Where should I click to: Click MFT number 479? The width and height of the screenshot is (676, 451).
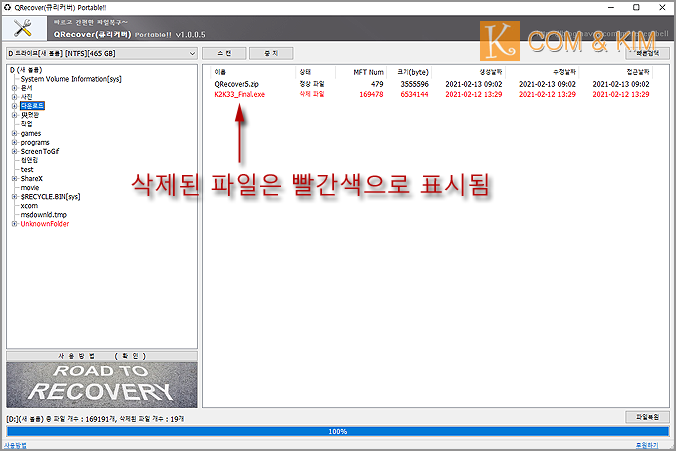[x=377, y=84]
